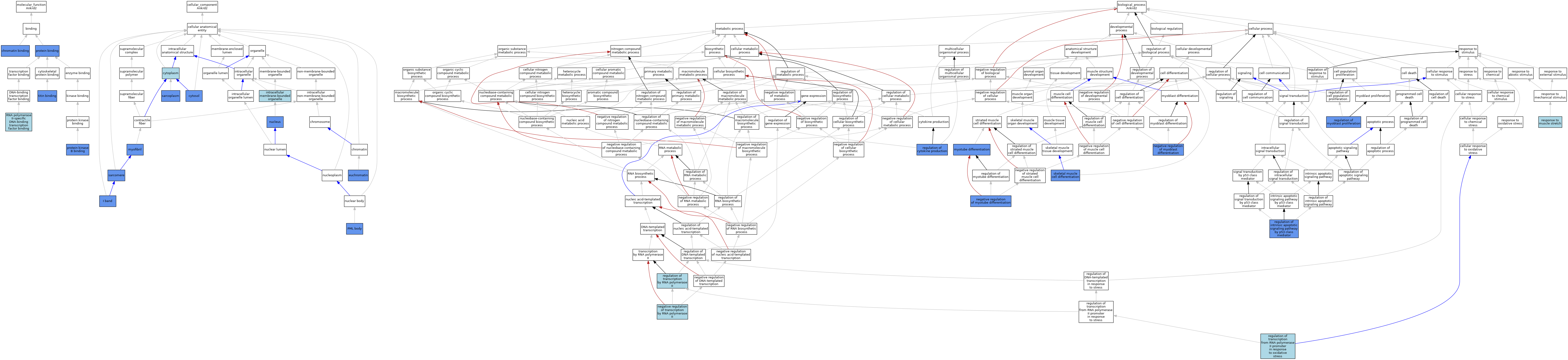Viewport: 1568px width, 360px height.
Task: Select the contractile fiber node
Action: point(142,122)
